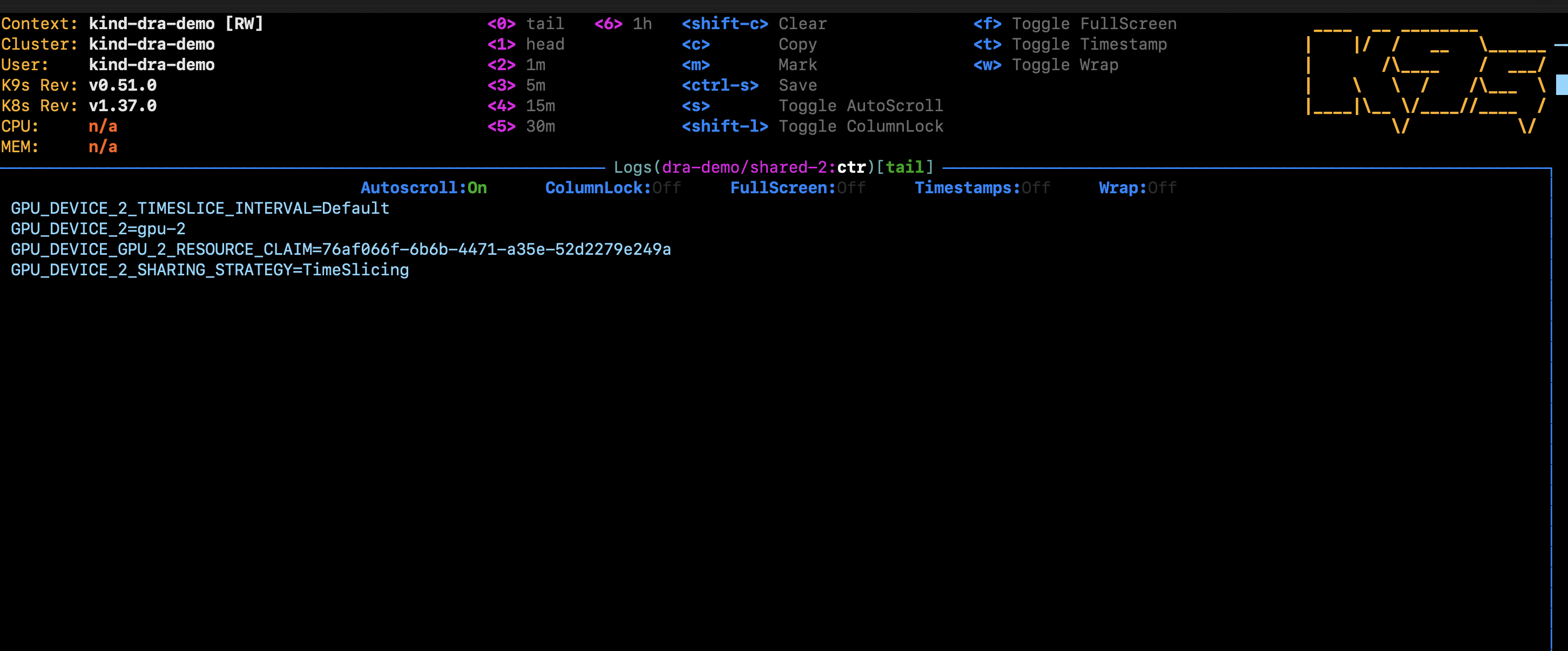Choose the <3> 5m log range

click(x=516, y=85)
